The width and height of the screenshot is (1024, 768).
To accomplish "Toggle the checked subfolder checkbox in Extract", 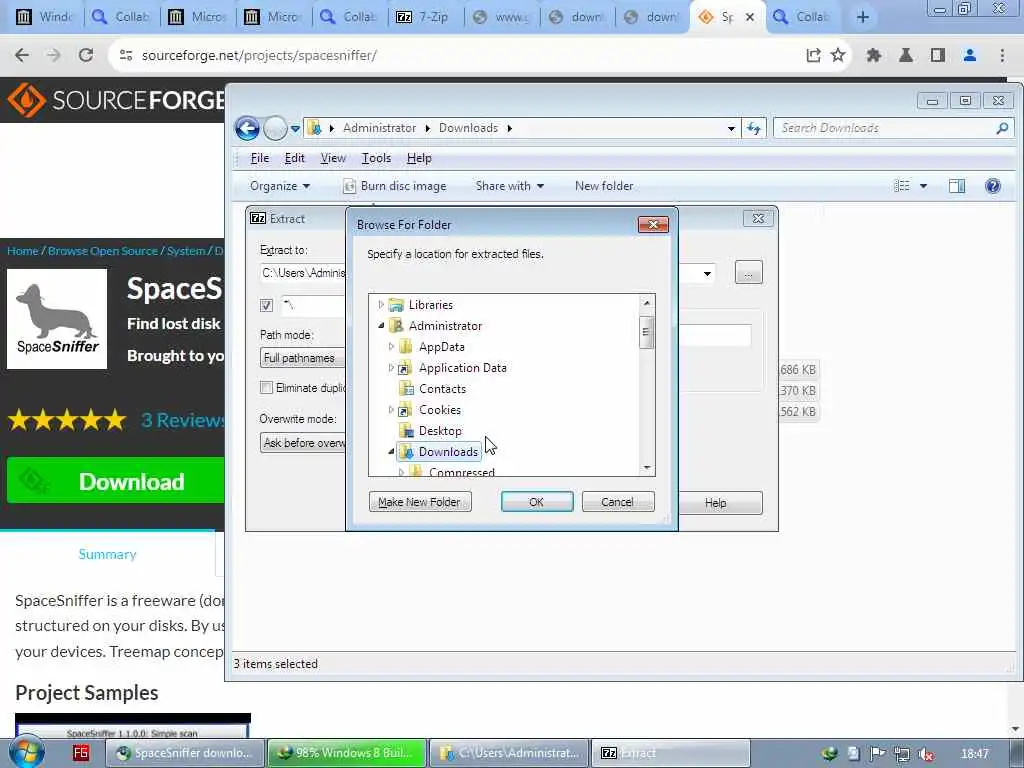I will coord(266,305).
